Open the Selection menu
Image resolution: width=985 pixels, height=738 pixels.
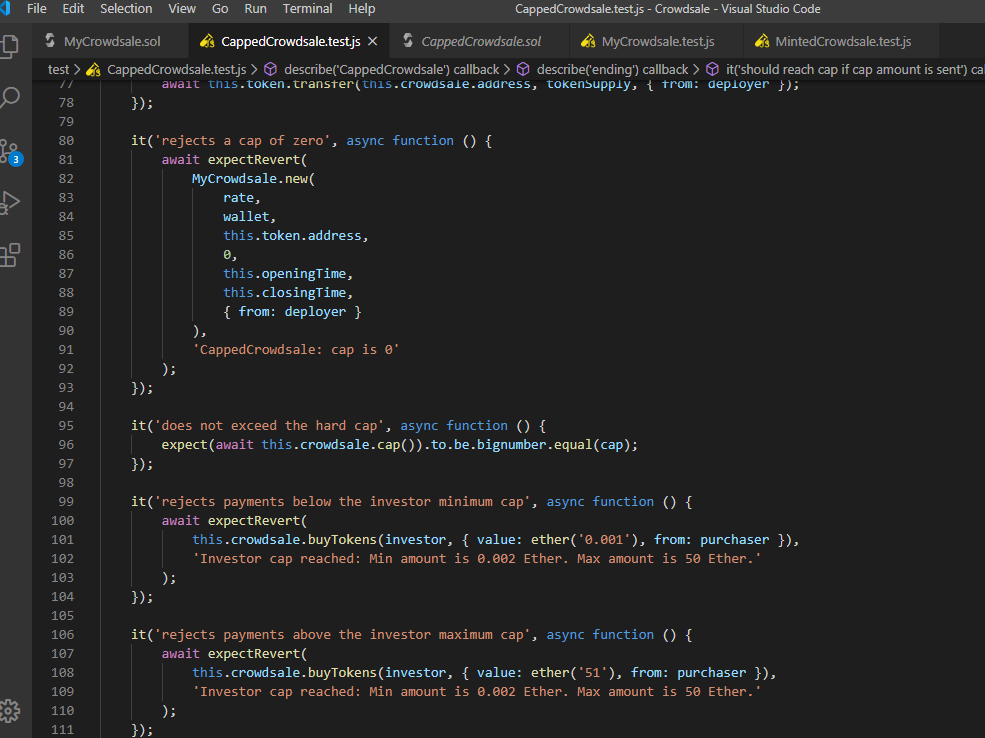point(126,9)
